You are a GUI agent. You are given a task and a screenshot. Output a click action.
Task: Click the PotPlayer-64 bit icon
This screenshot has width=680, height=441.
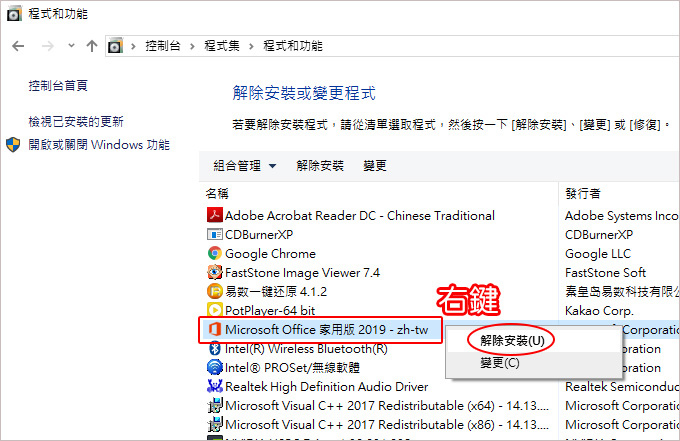pos(215,310)
